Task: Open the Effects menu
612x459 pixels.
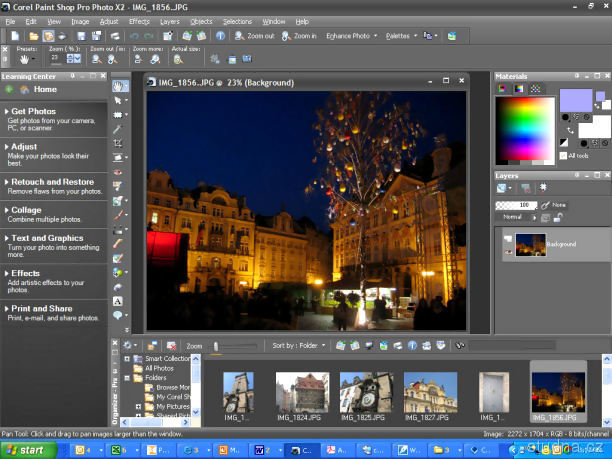Action: pos(139,20)
